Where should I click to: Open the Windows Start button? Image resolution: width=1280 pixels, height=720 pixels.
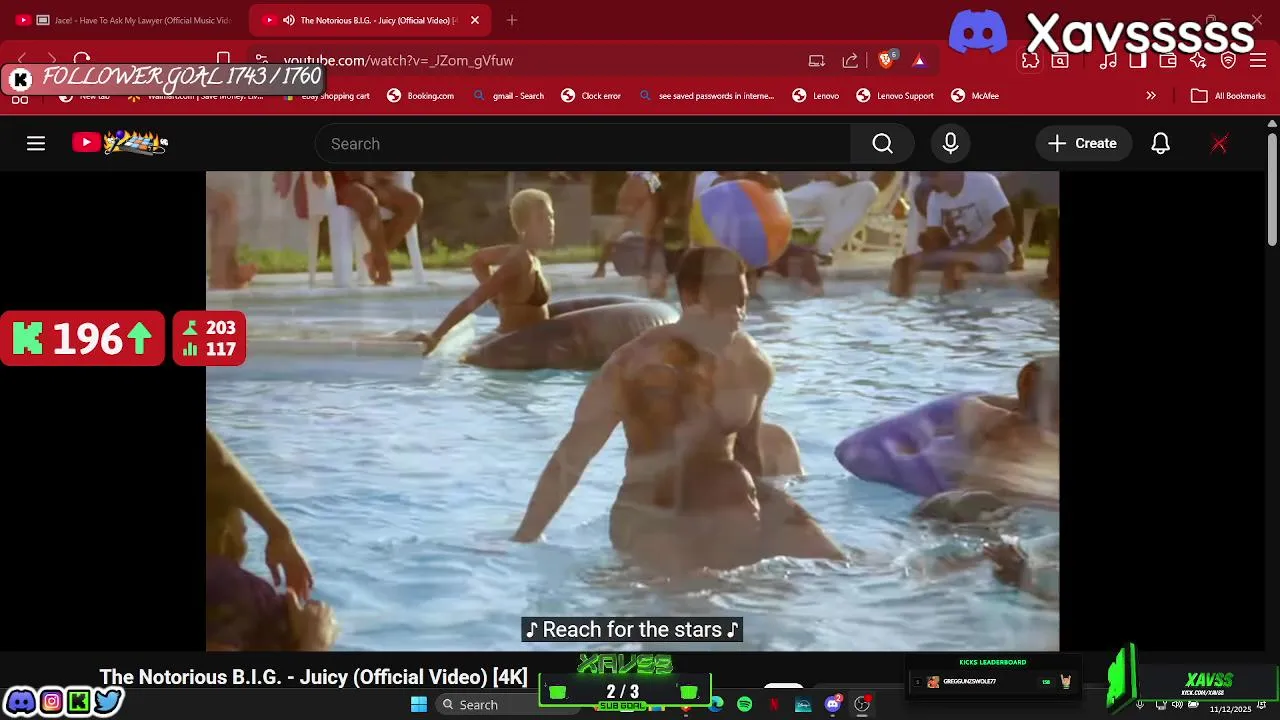[419, 704]
